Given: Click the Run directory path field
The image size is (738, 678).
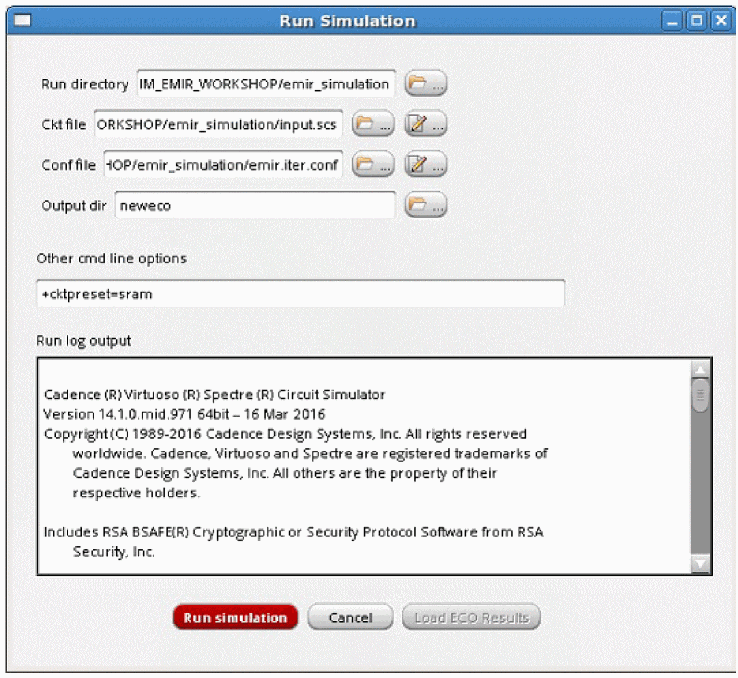Looking at the screenshot, I should (266, 84).
